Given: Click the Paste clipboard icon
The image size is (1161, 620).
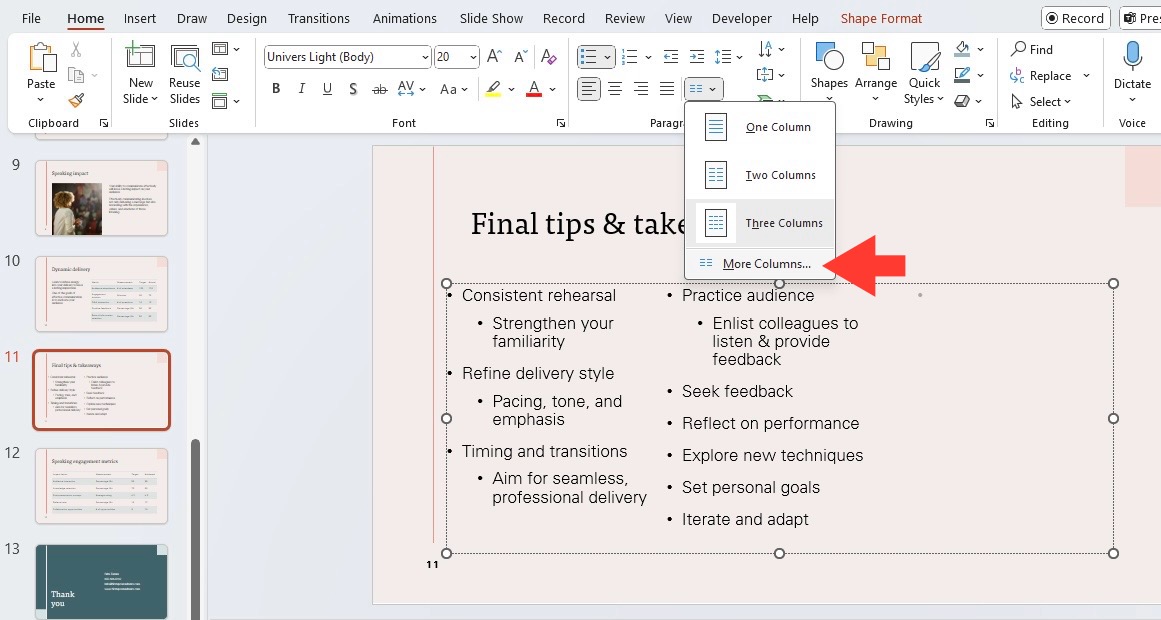Looking at the screenshot, I should [x=41, y=59].
